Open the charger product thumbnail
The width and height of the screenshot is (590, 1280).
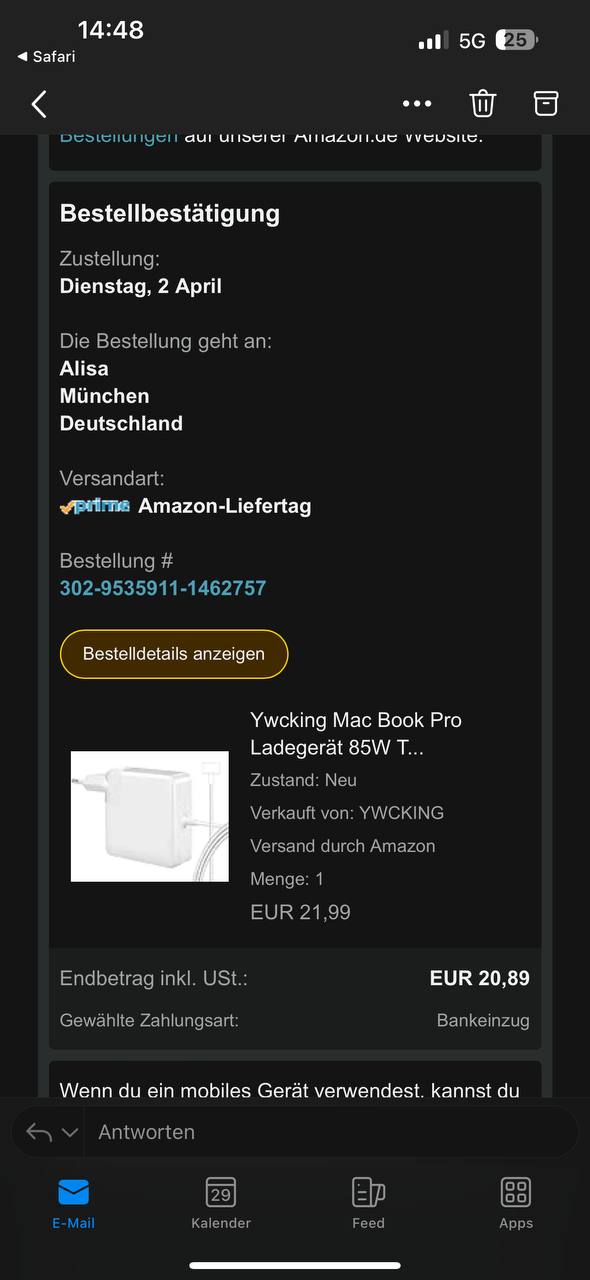150,816
